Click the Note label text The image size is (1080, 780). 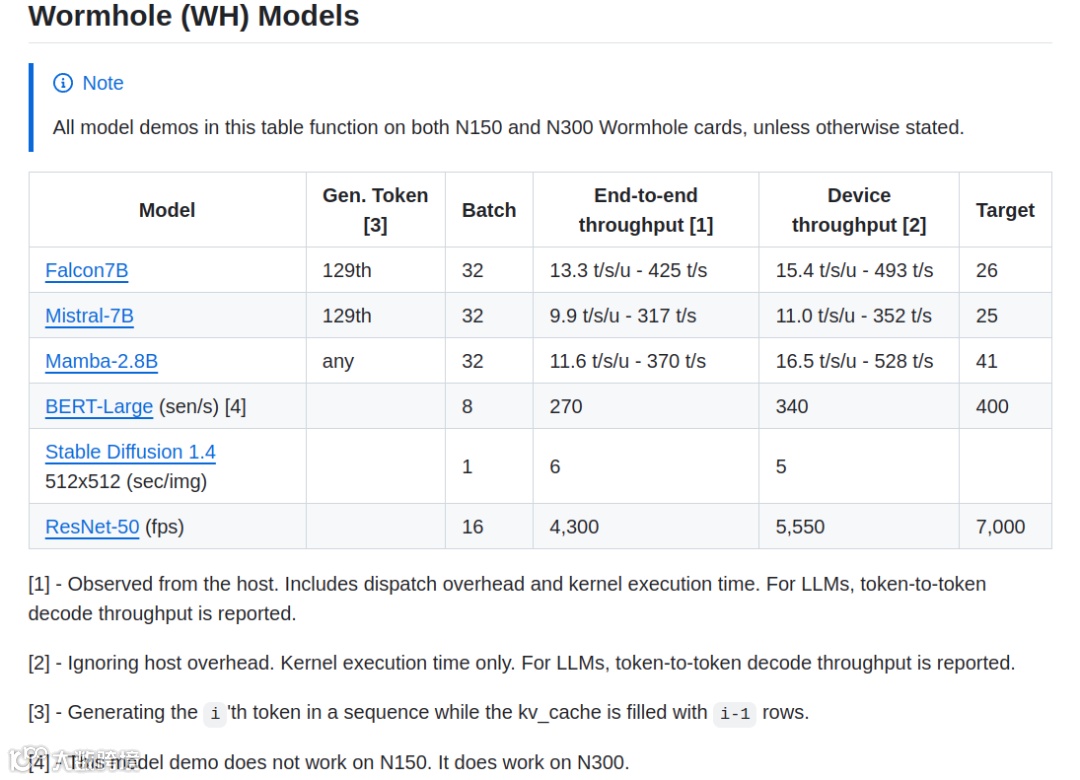pos(103,83)
